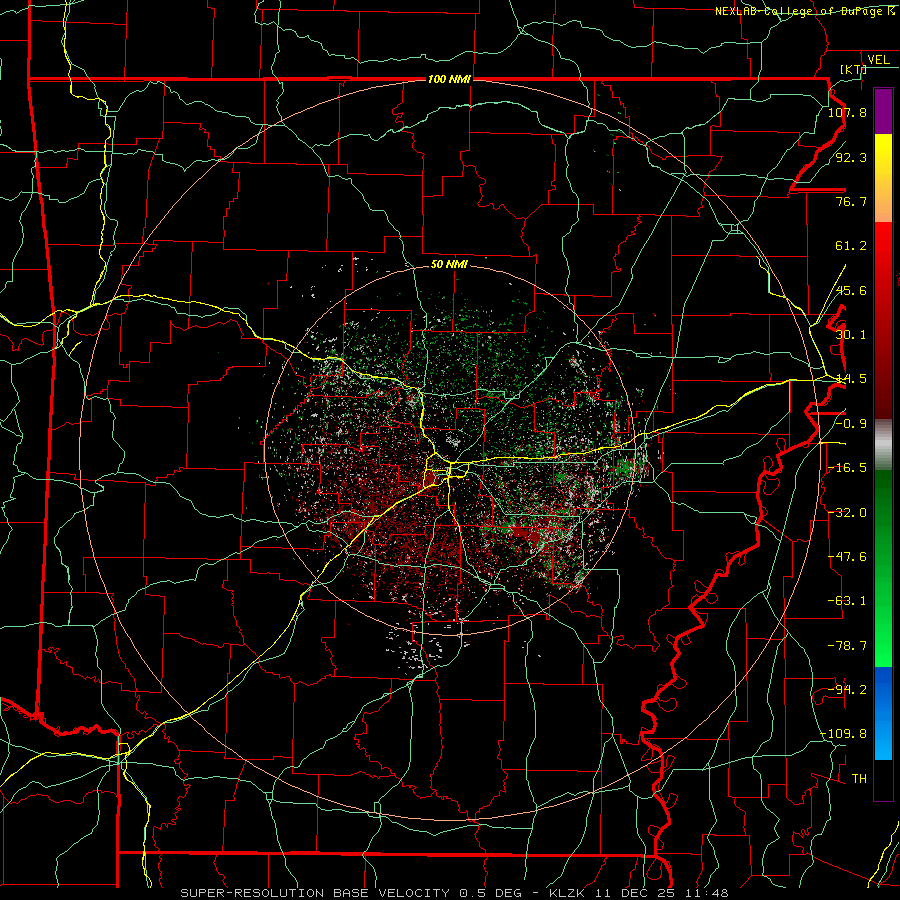Viewport: 900px width, 900px height.
Task: Select the 50 NMI range ring label
Action: point(449,264)
